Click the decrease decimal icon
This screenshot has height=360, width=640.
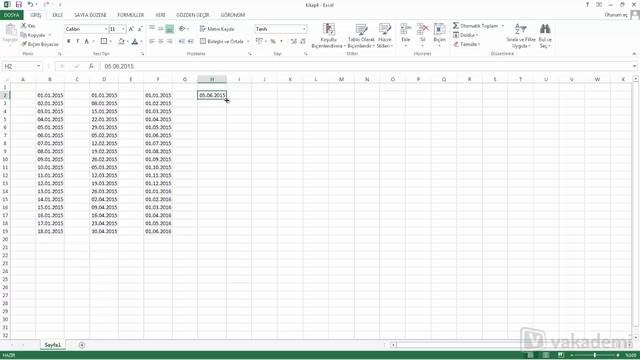(x=302, y=41)
